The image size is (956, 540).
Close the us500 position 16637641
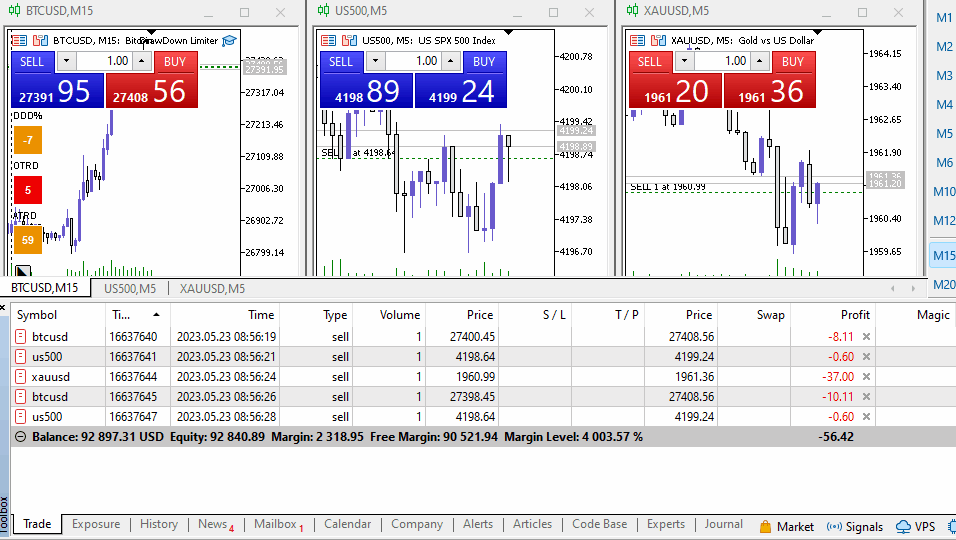click(866, 357)
